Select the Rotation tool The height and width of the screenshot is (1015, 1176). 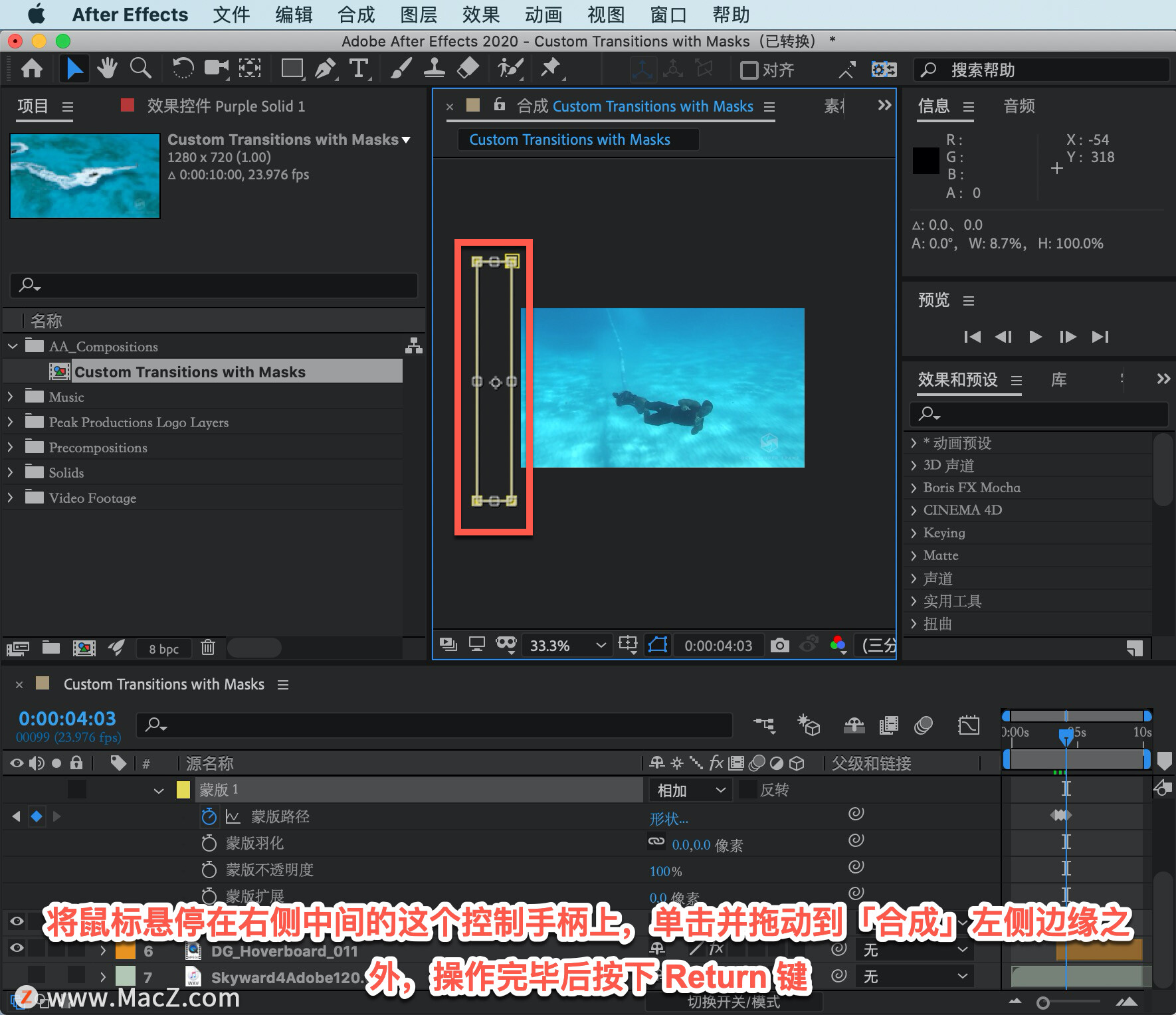(183, 68)
